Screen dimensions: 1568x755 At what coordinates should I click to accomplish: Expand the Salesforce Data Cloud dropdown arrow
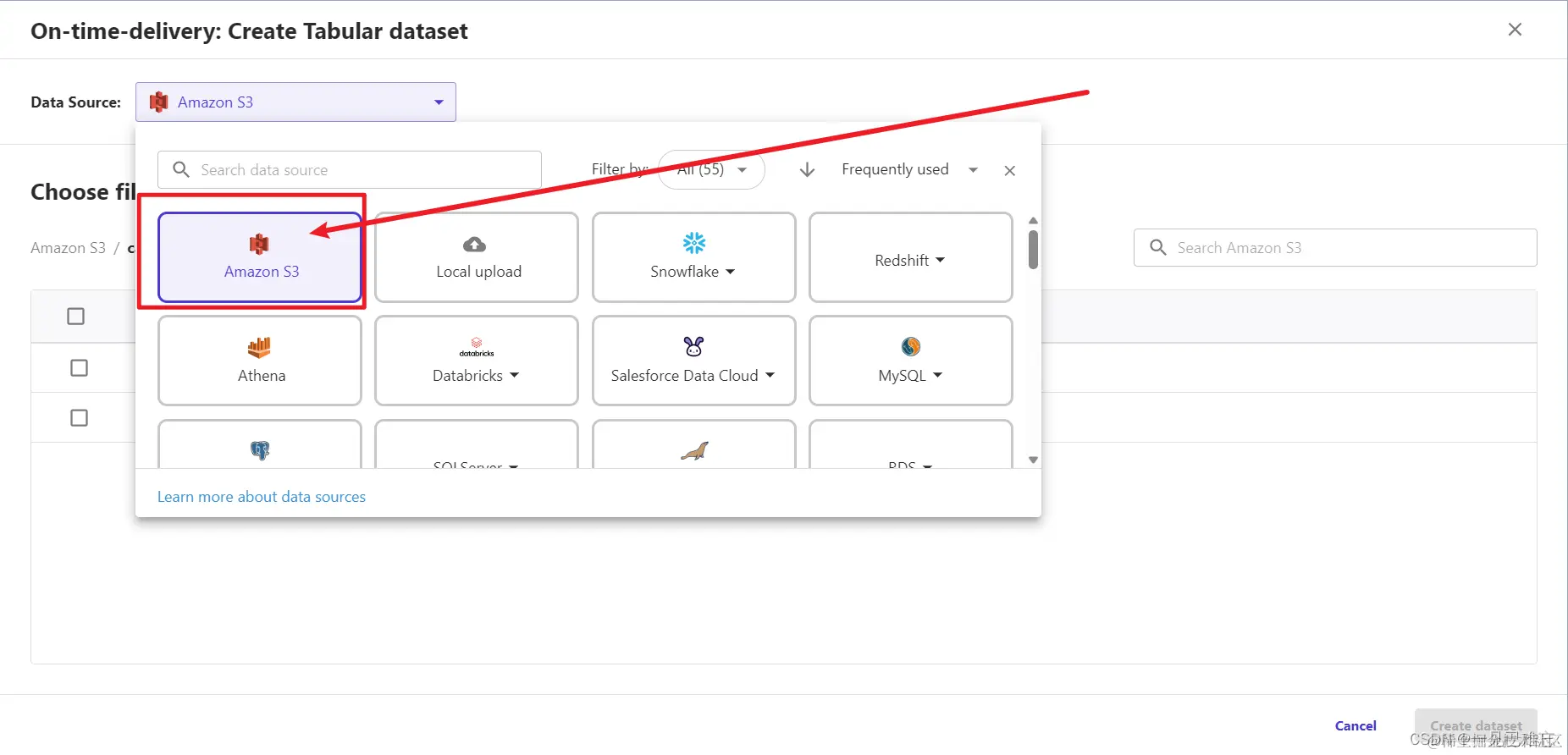click(770, 375)
